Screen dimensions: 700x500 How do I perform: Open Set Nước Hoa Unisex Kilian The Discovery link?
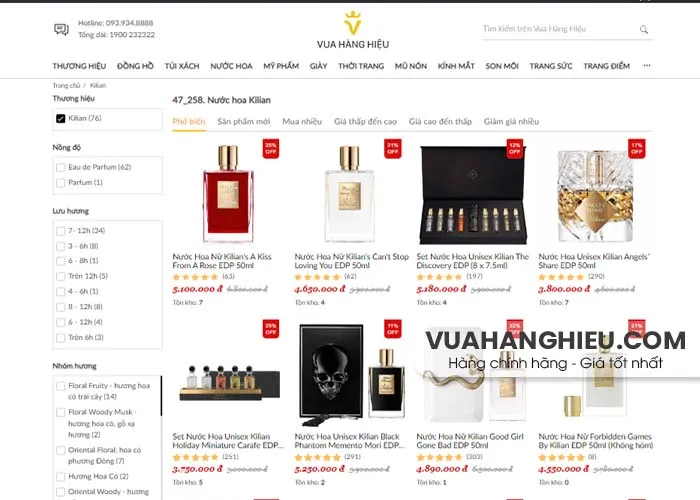(472, 261)
